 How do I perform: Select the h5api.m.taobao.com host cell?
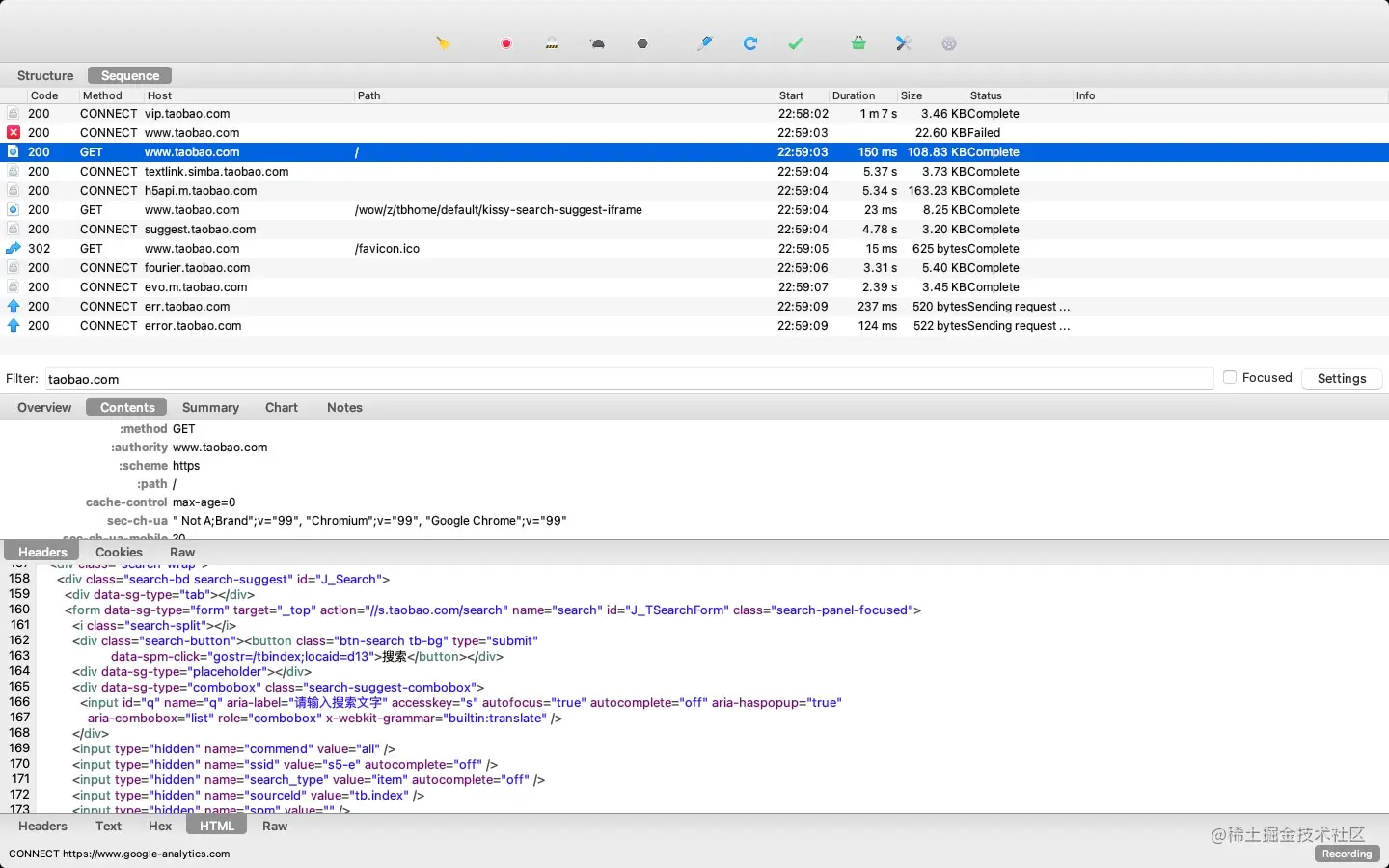201,191
